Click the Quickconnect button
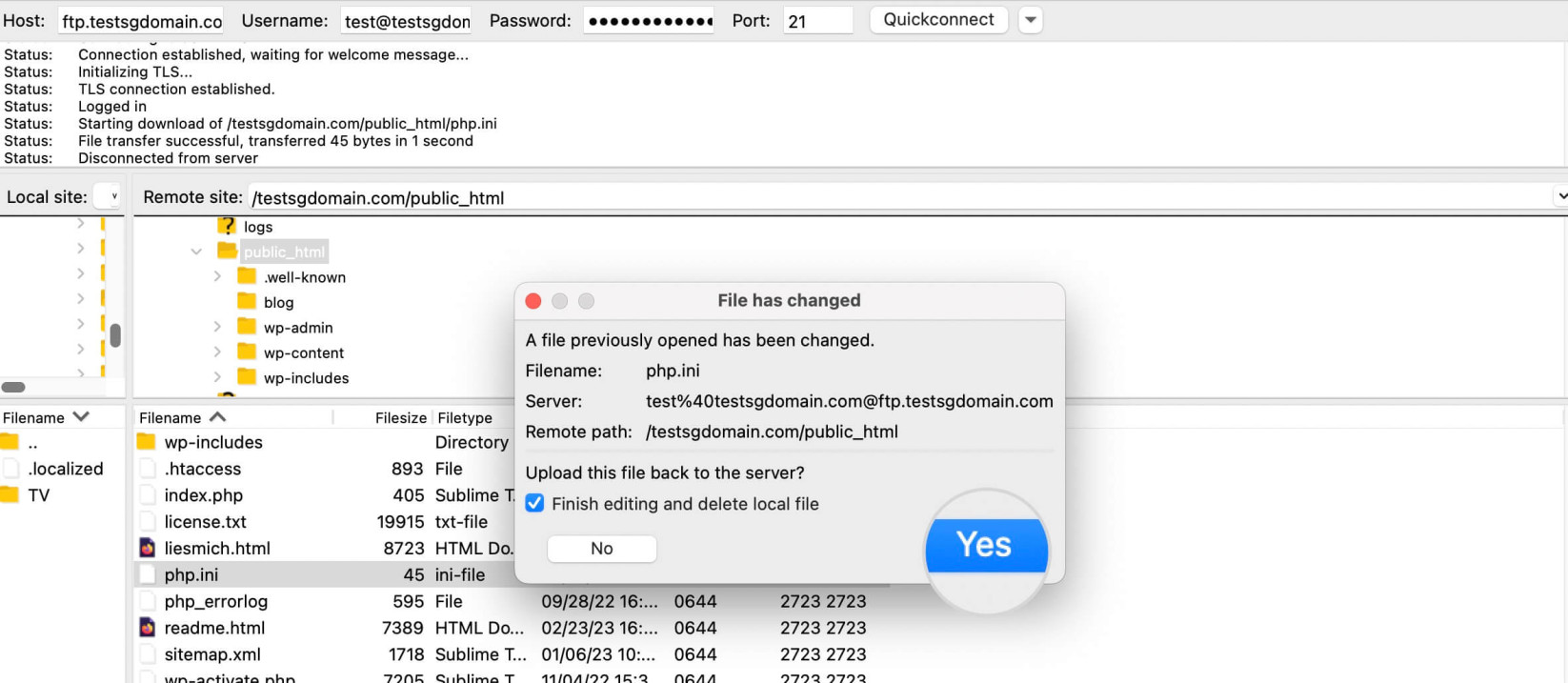Screen dimensions: 1568x683 [x=938, y=20]
